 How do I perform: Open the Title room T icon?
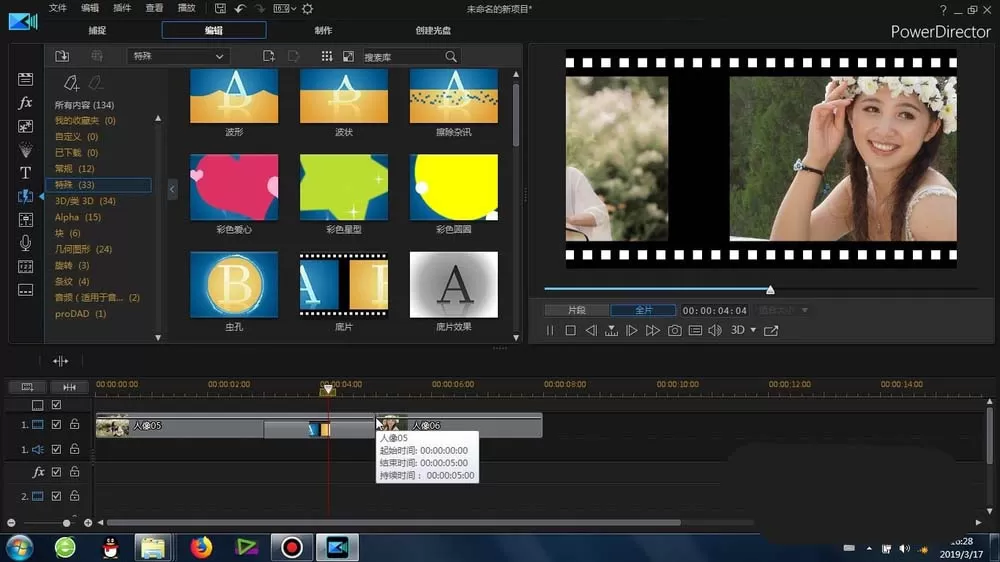[x=25, y=173]
